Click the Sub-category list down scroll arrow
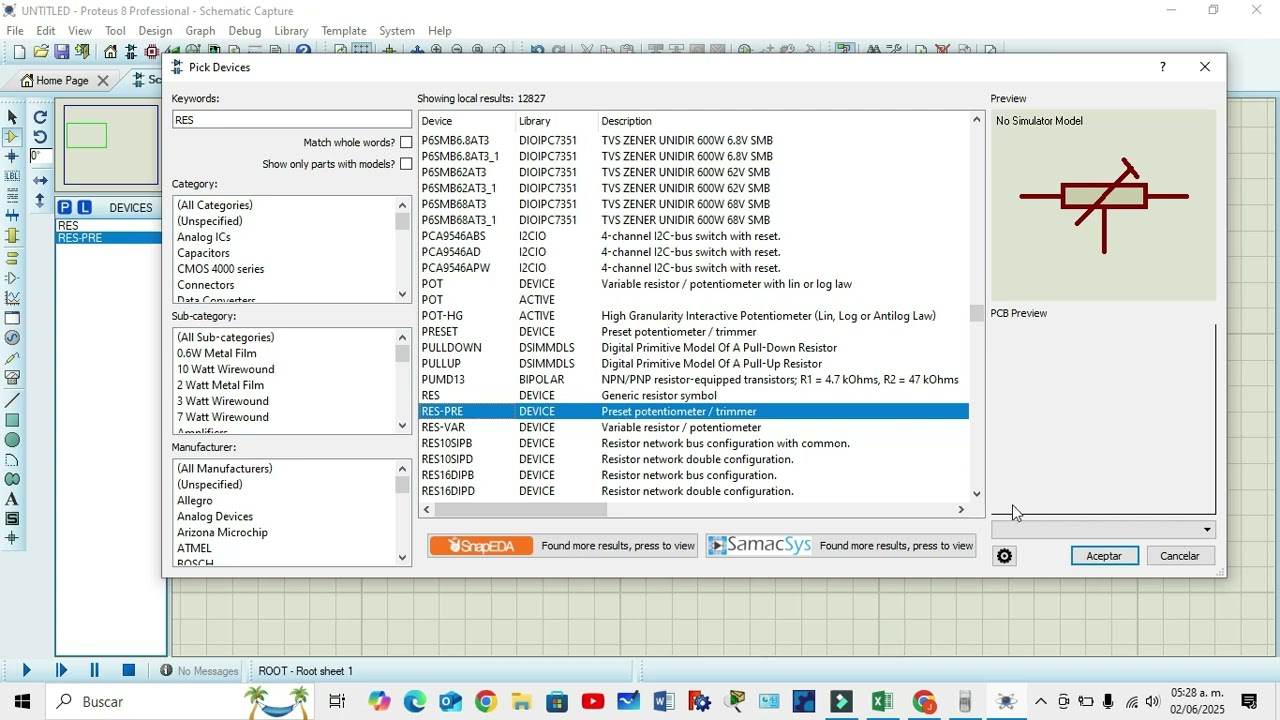This screenshot has width=1280, height=720. 403,426
